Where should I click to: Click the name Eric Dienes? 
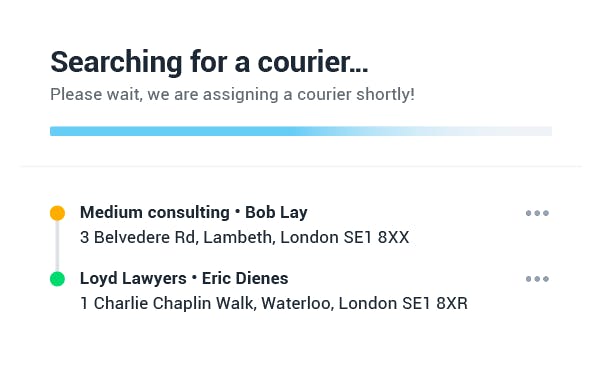tap(245, 278)
